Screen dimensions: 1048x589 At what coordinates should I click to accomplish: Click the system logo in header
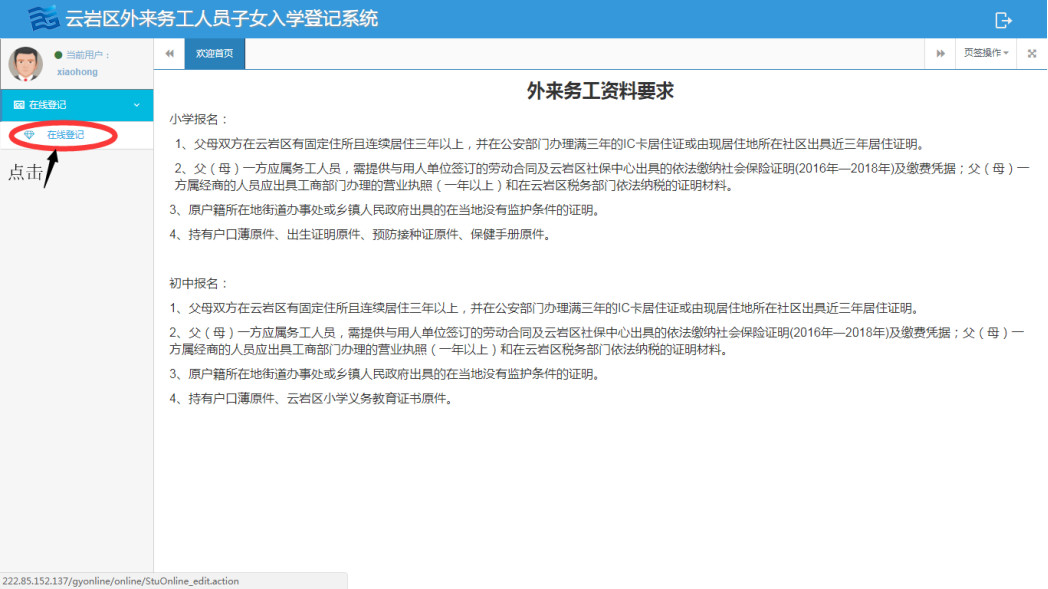(x=43, y=18)
